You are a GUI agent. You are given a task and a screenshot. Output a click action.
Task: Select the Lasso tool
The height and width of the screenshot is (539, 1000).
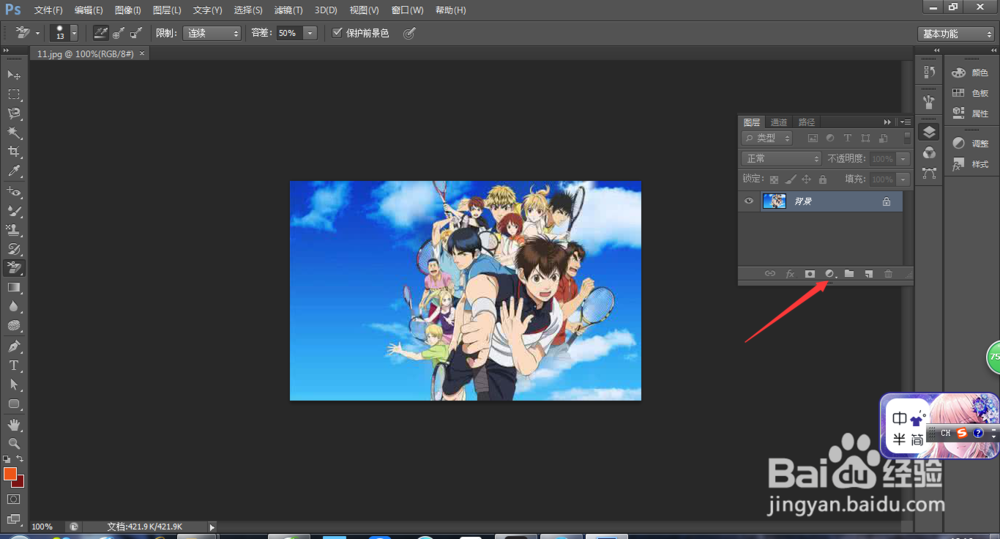13,114
